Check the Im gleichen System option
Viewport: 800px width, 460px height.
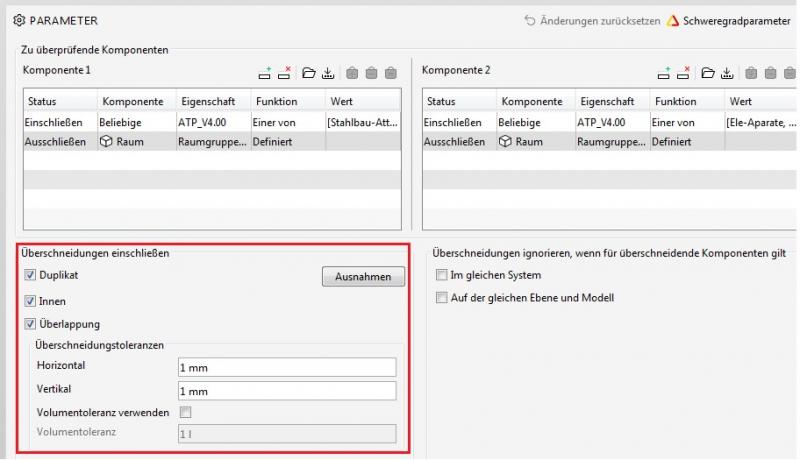coord(441,275)
